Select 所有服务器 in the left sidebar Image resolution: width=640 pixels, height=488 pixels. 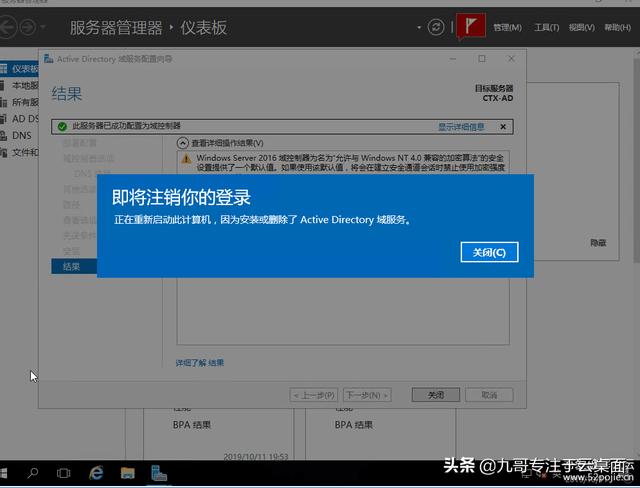pos(20,102)
